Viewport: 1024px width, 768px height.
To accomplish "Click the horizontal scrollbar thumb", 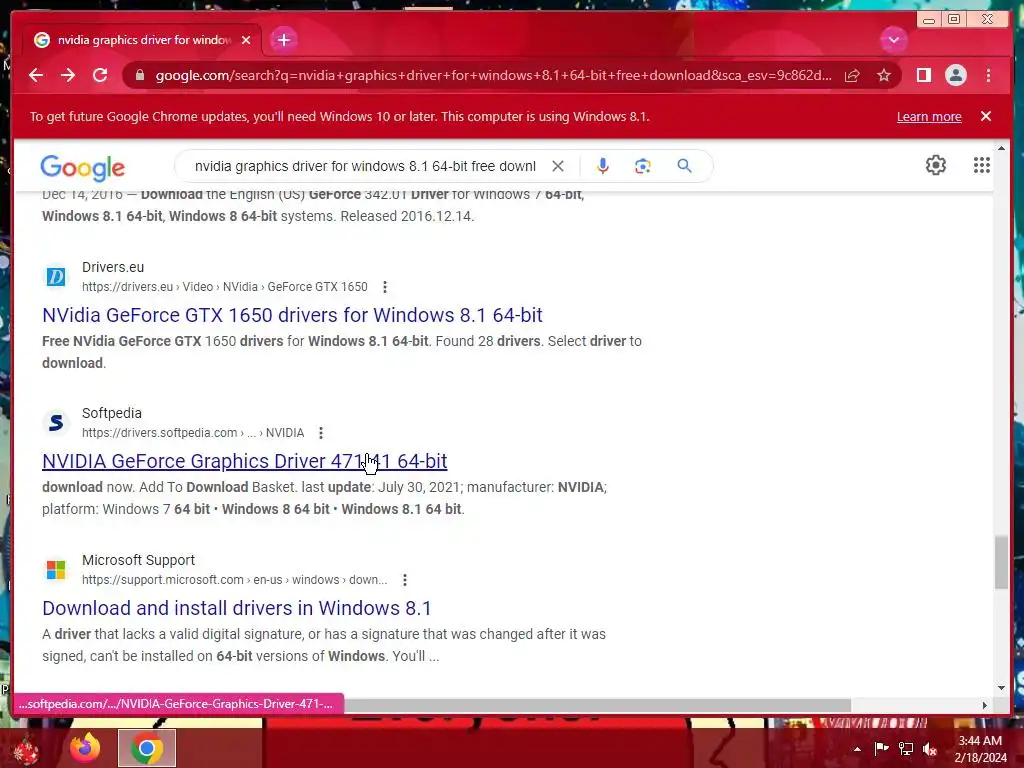I will coord(597,705).
